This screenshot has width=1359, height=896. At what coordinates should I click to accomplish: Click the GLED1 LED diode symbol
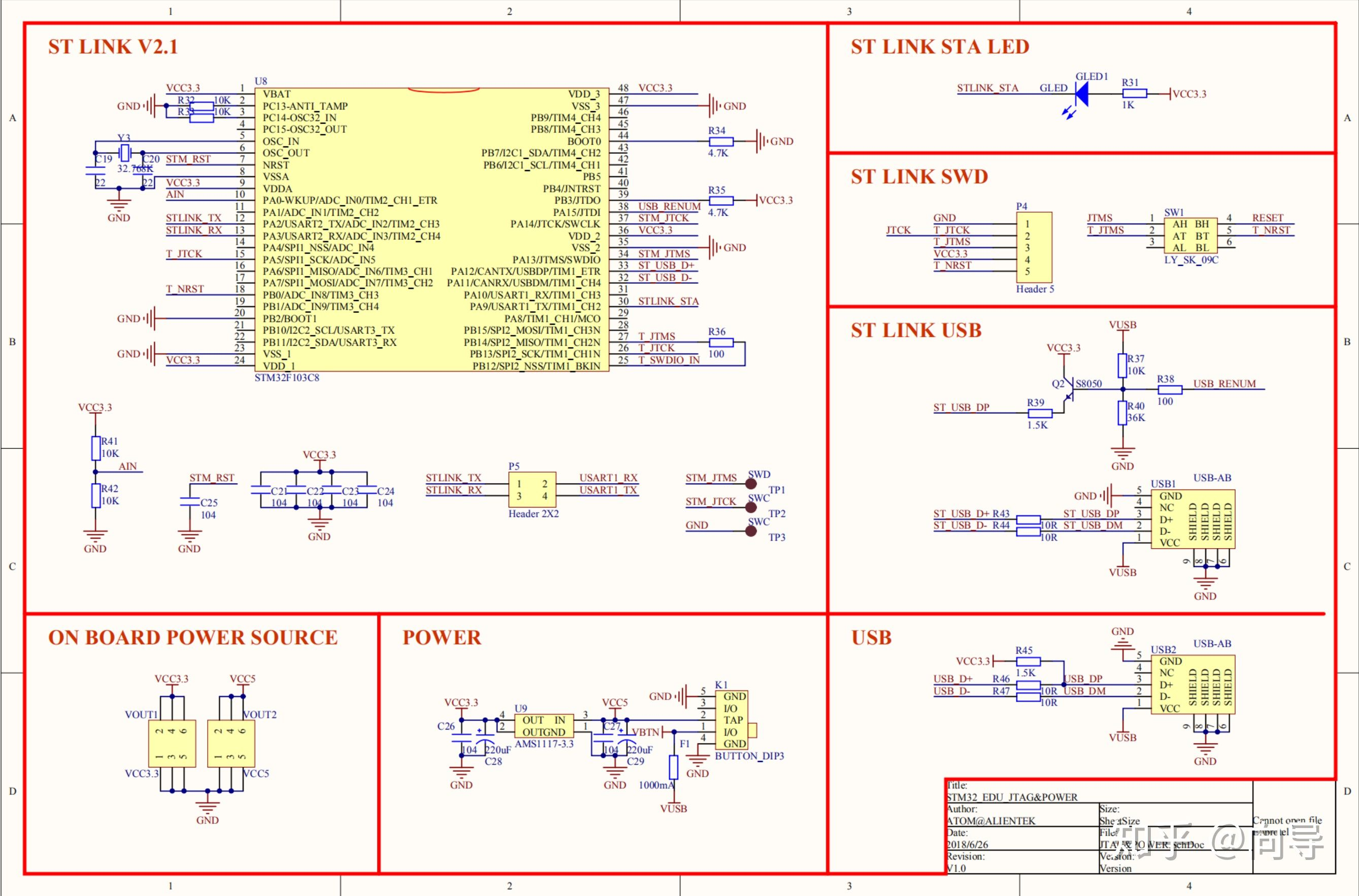[1081, 94]
